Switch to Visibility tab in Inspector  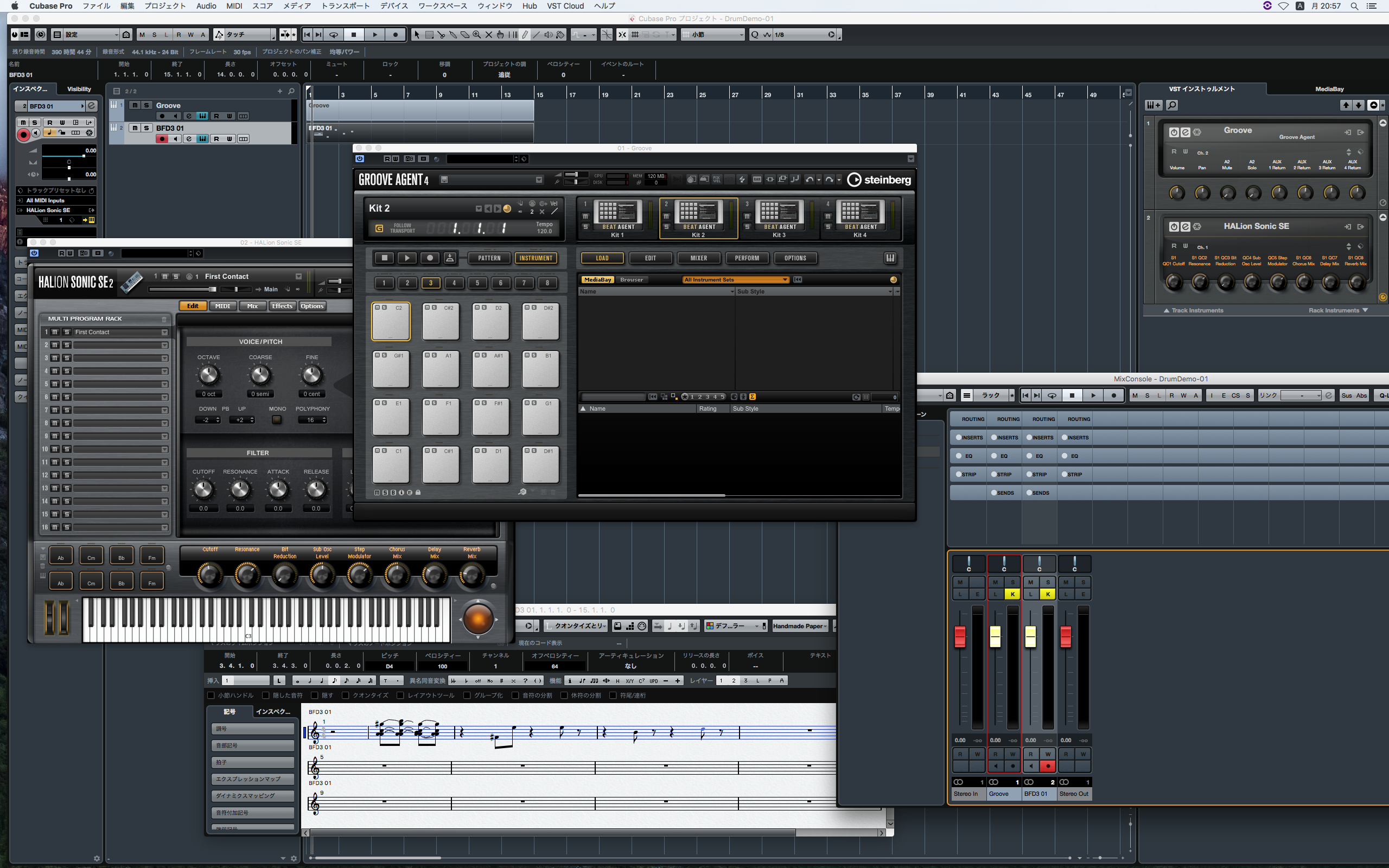79,89
